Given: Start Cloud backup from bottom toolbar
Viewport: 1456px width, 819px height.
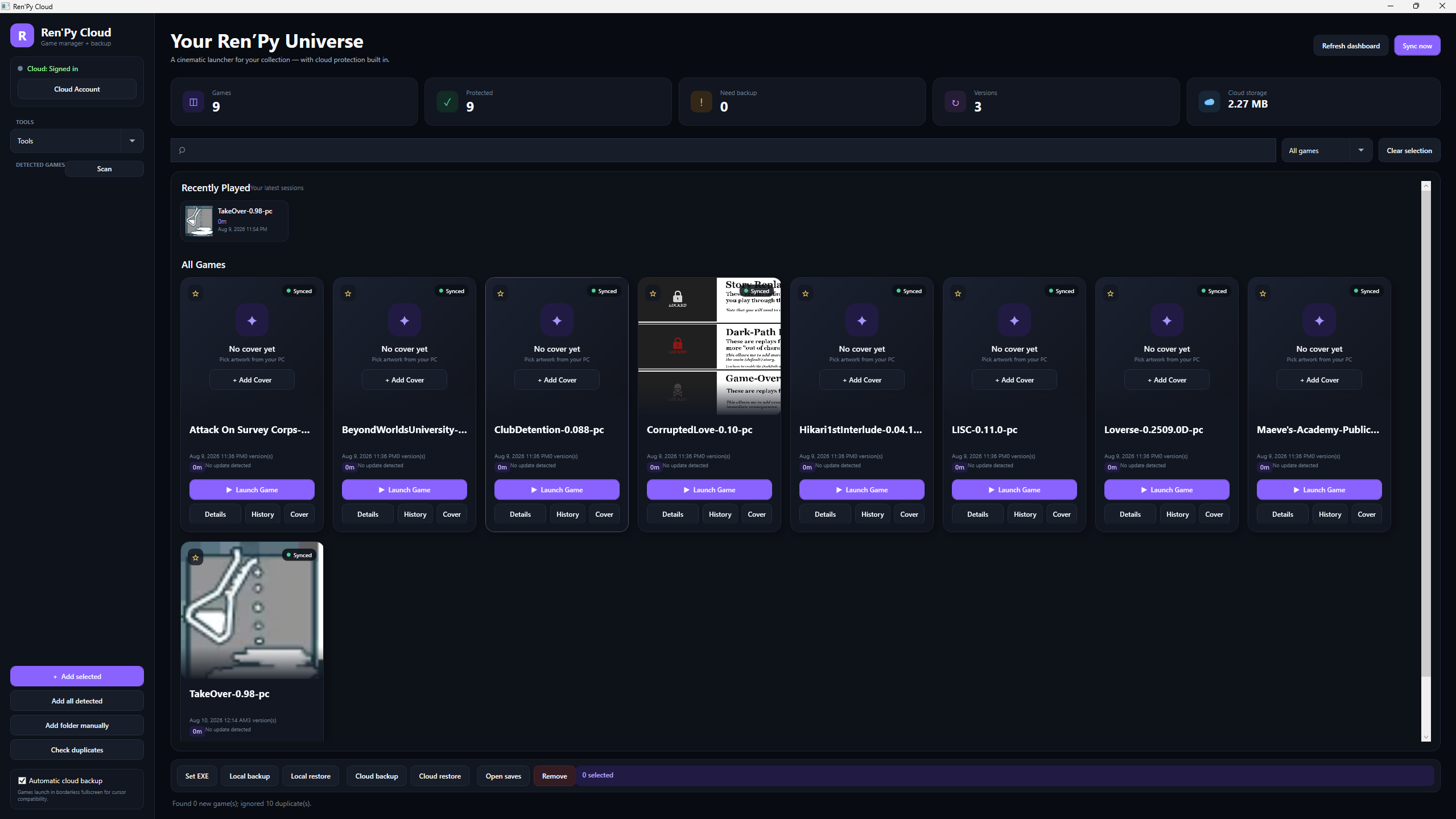Looking at the screenshot, I should (x=377, y=776).
